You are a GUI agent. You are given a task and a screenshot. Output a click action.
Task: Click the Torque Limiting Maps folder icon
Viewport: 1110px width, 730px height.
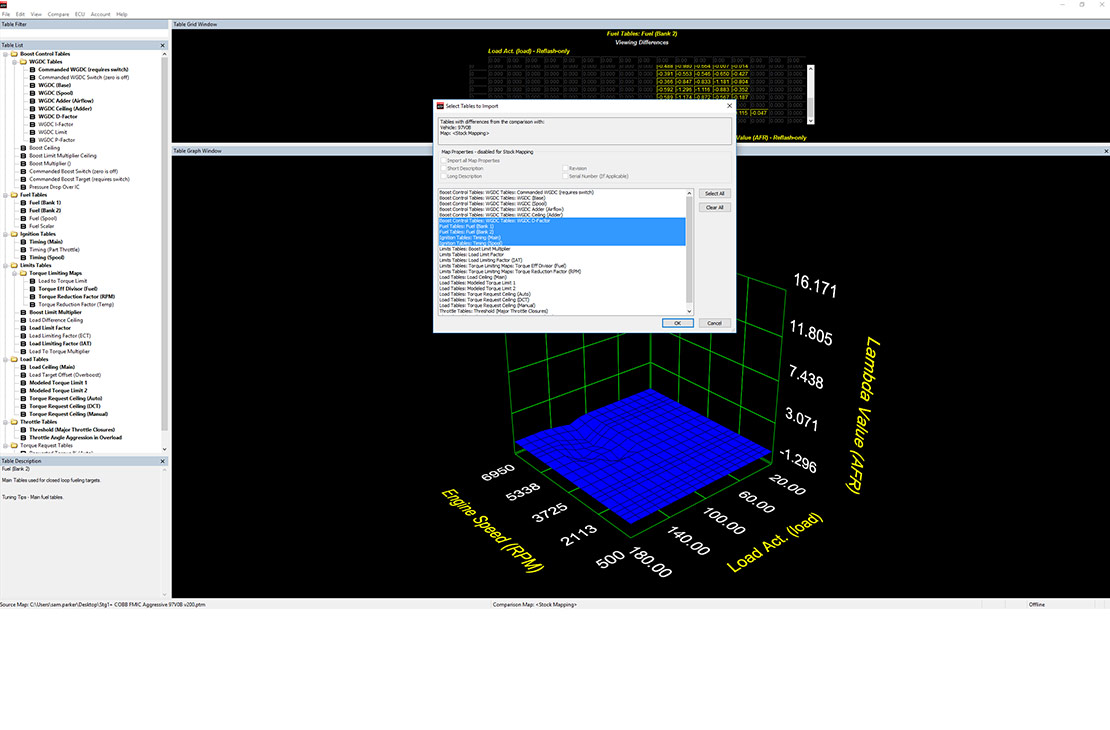pyautogui.click(x=23, y=273)
